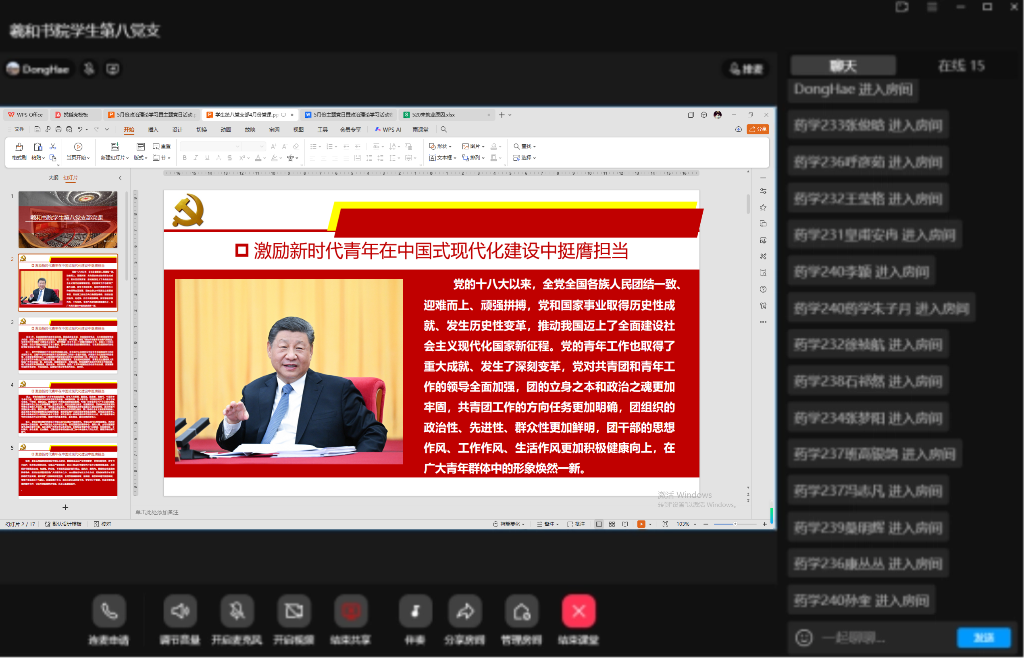Open the 调节音量 volume control
Image resolution: width=1024 pixels, height=658 pixels.
pos(180,610)
